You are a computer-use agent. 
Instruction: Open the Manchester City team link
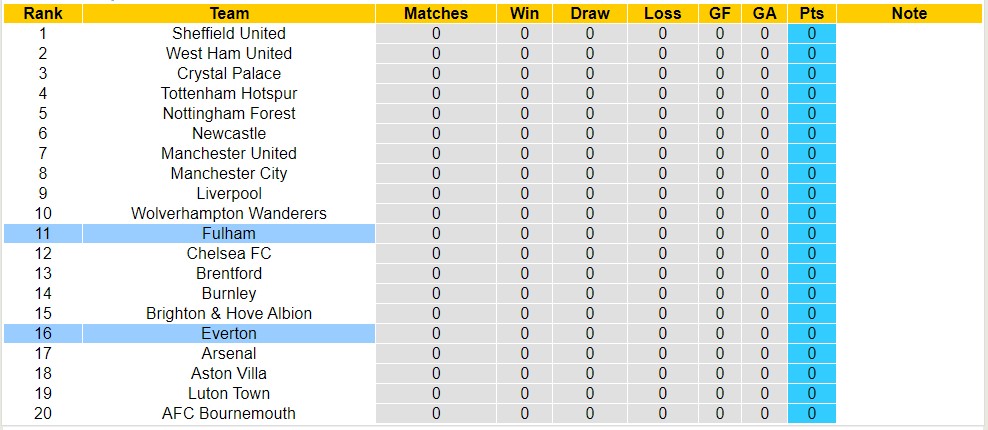[229, 173]
